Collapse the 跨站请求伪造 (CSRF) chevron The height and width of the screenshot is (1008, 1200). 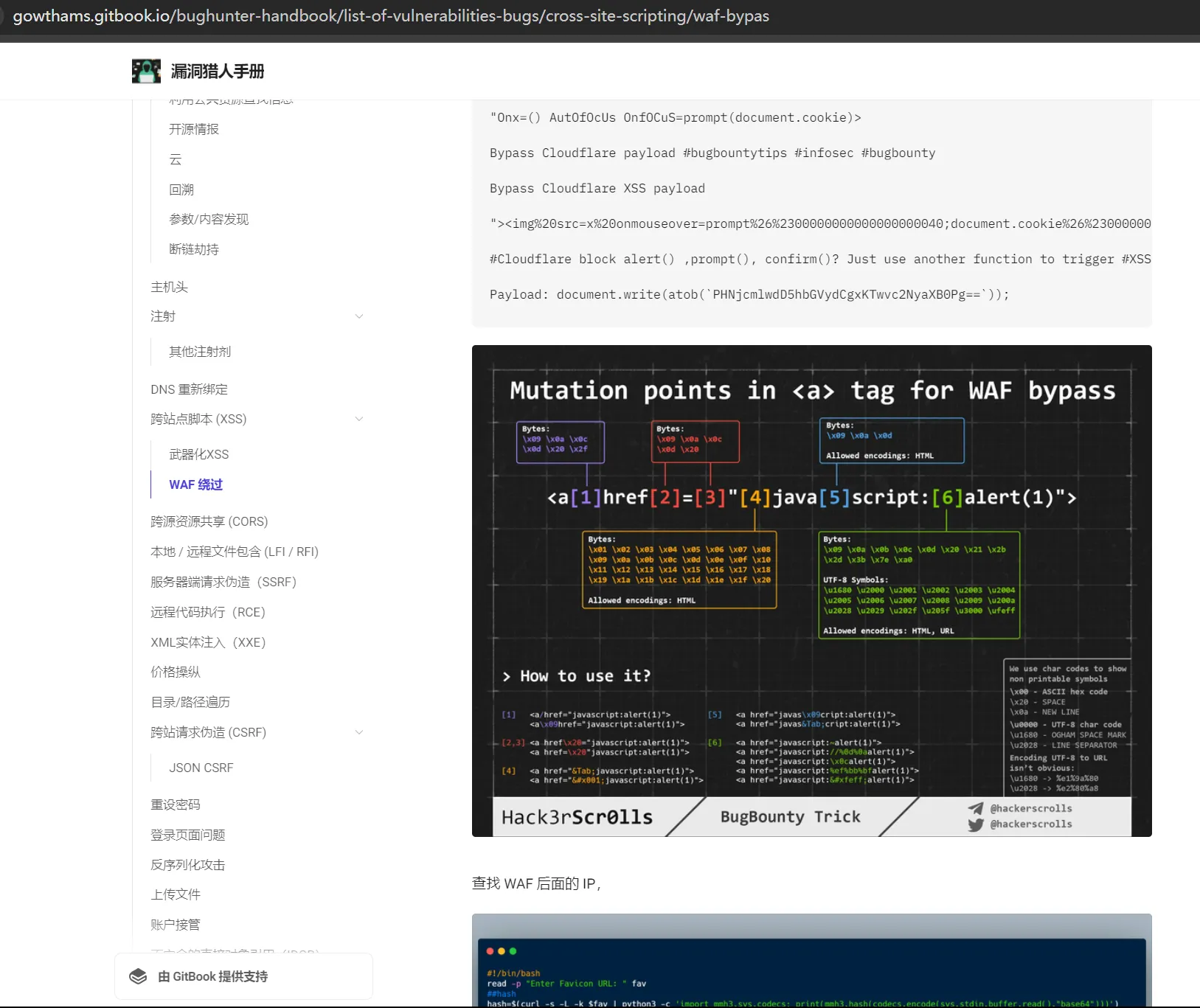coord(359,732)
